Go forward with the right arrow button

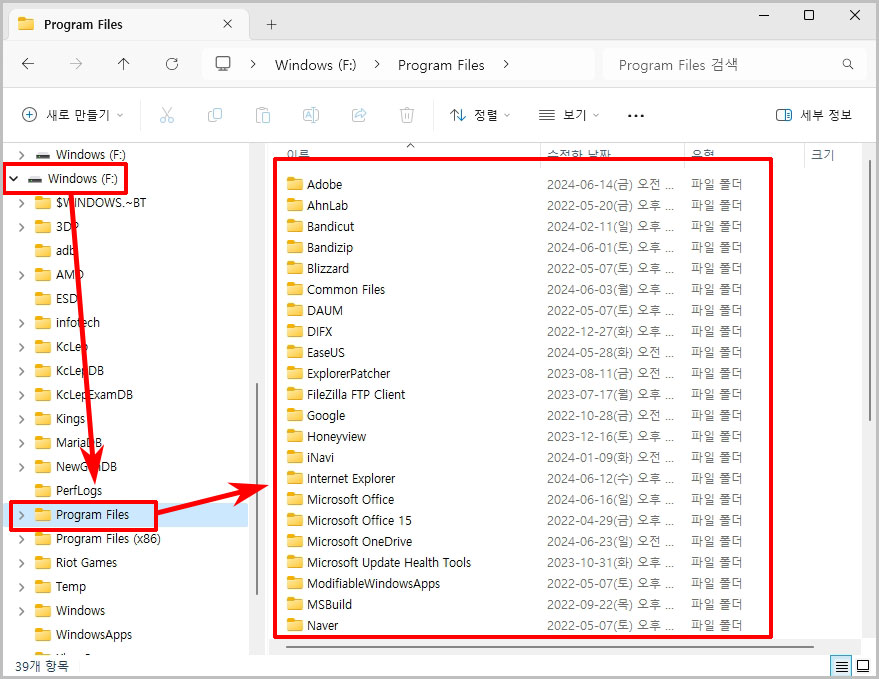76,64
